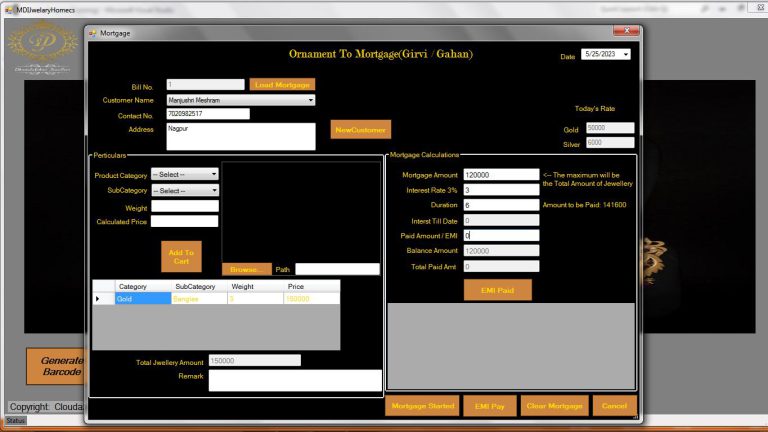This screenshot has width=768, height=432.
Task: Click the Remark text box
Action: point(295,380)
